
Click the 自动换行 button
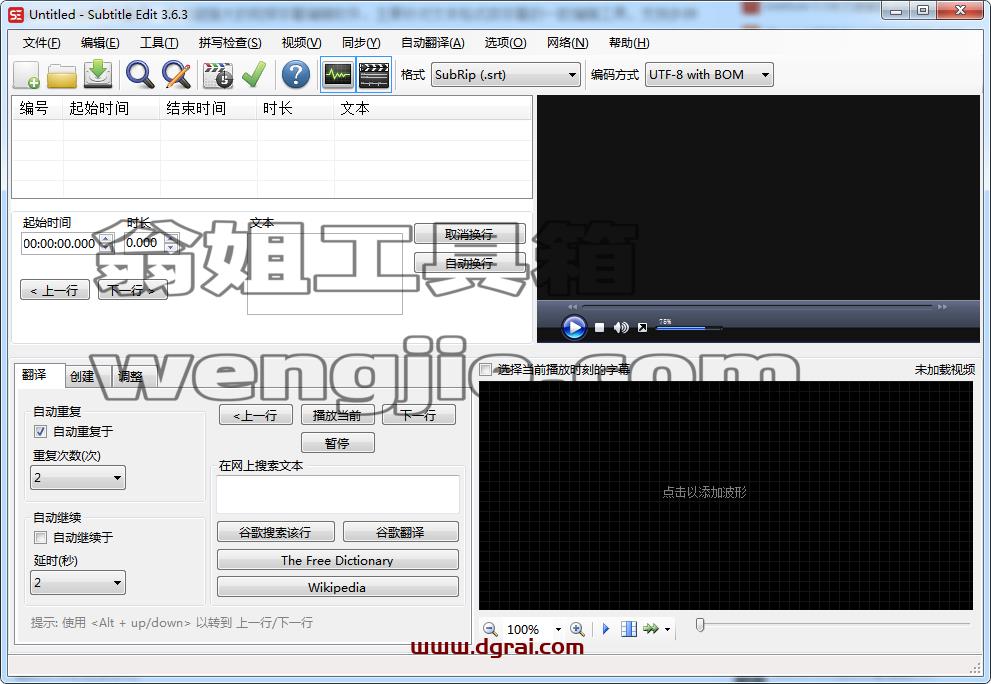tap(470, 263)
